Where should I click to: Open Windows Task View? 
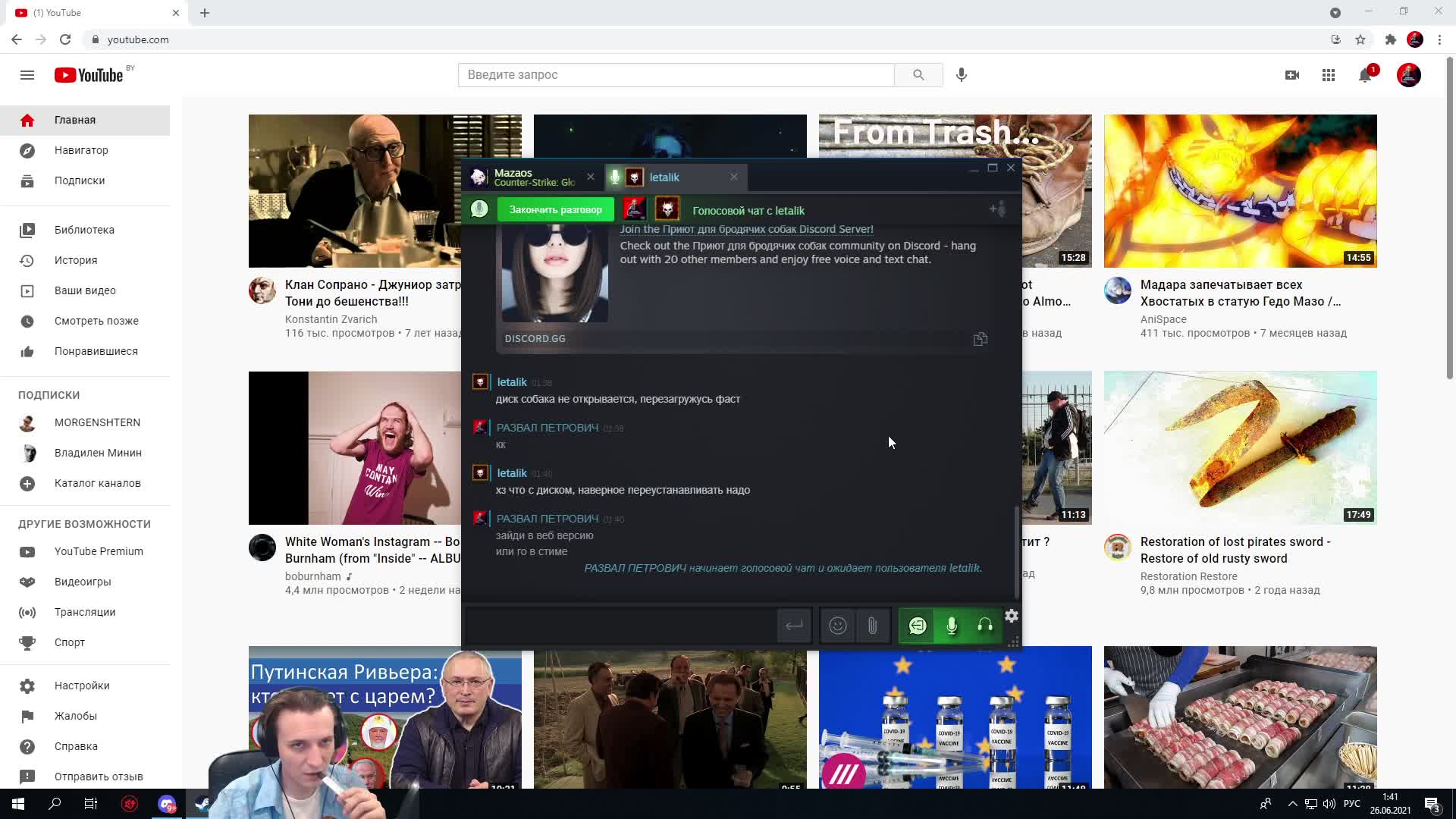(91, 804)
